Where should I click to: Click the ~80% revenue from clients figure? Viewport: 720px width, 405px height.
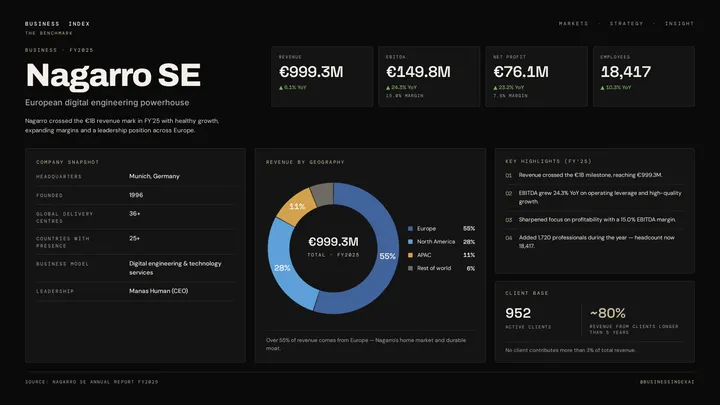(x=608, y=313)
